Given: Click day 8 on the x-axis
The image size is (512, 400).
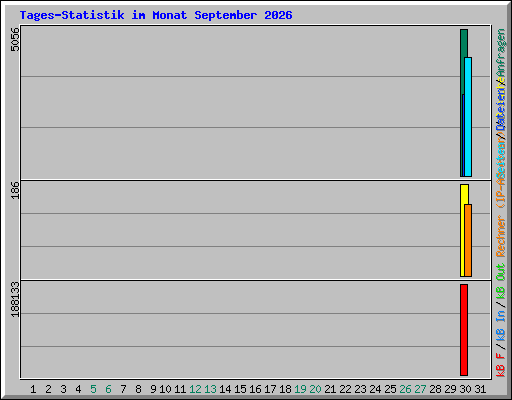Looking at the screenshot, I should click(x=138, y=389).
